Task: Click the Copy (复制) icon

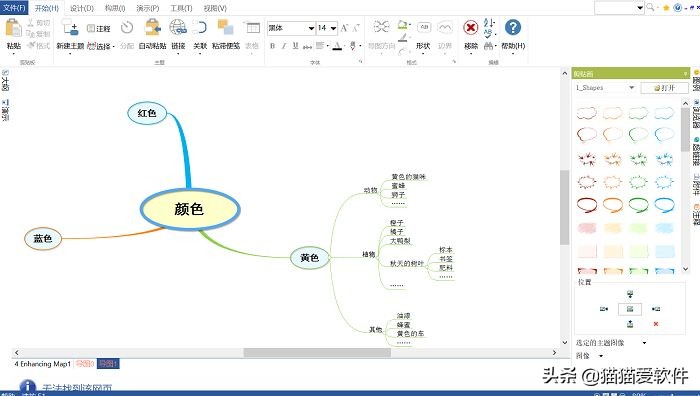Action: coord(30,34)
